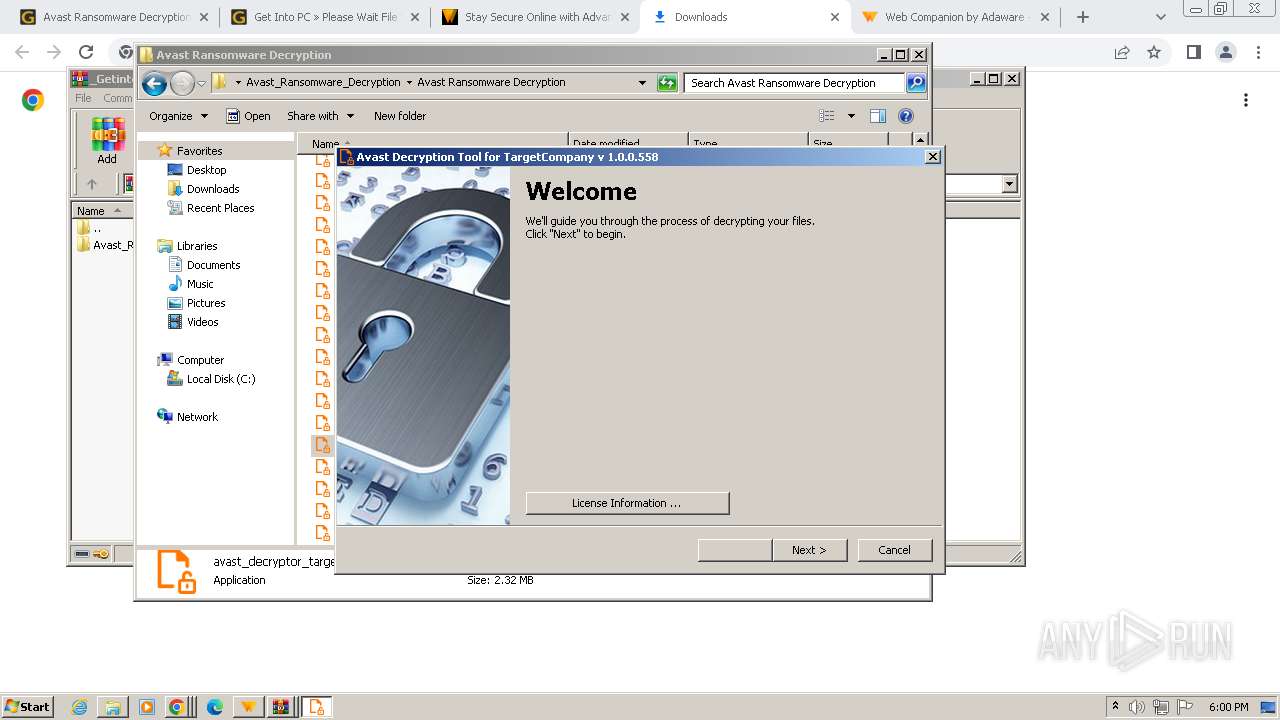Open the Pictures library
The width and height of the screenshot is (1280, 720).
(206, 303)
